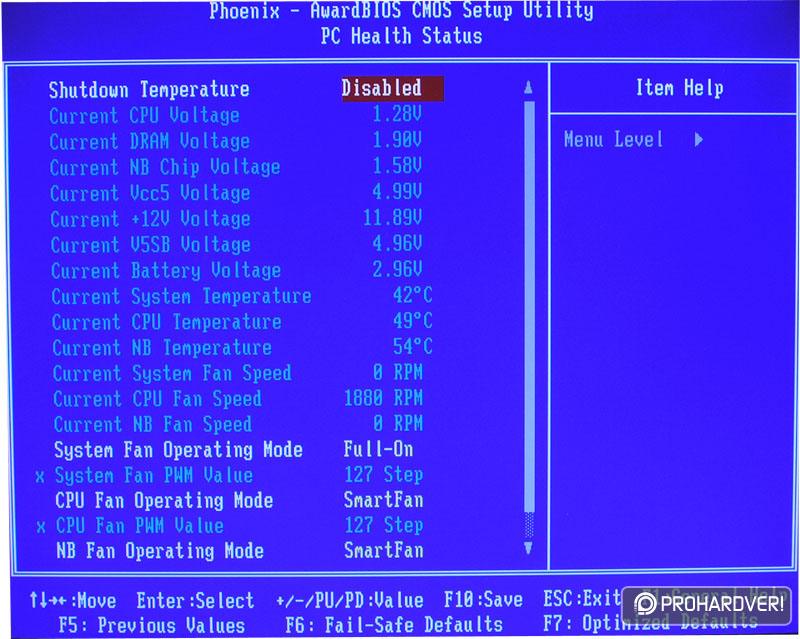Click the Current Battery Voltage label

point(166,271)
